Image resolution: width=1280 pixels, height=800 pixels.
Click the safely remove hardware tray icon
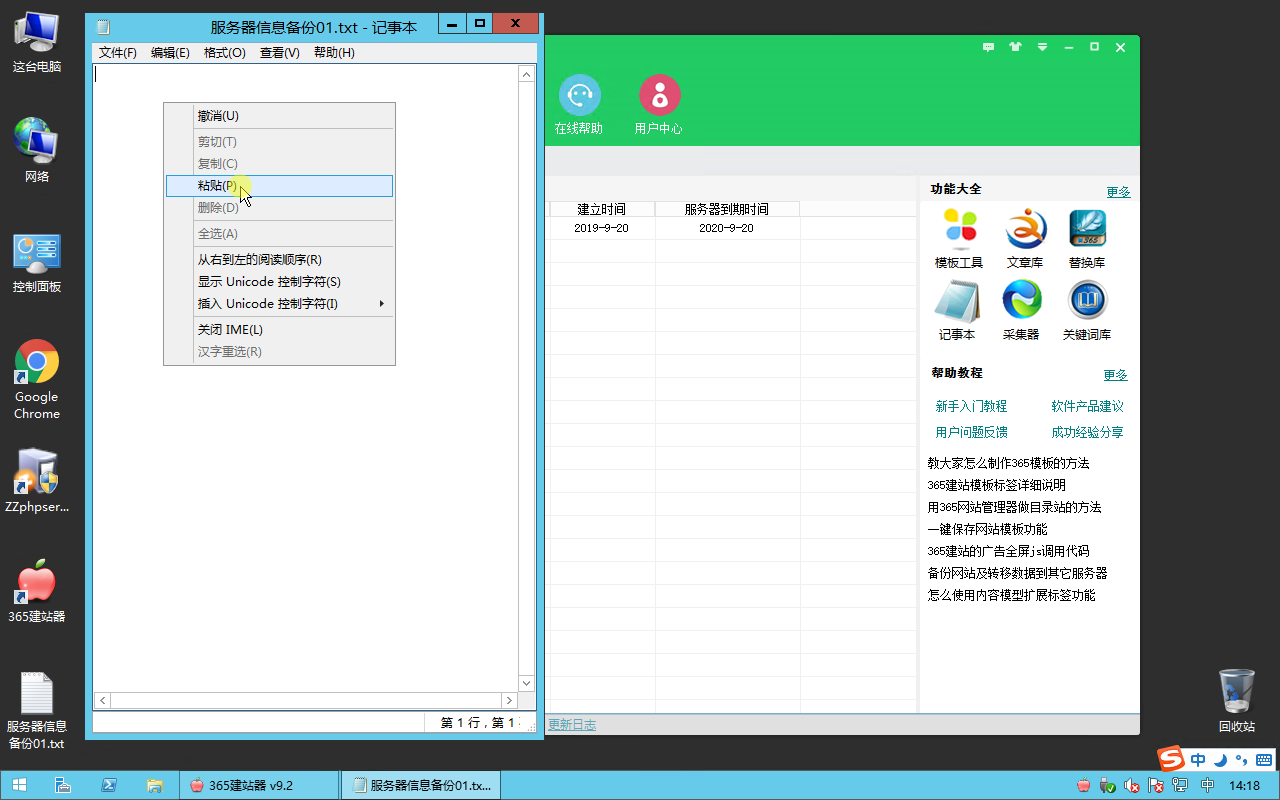pyautogui.click(x=1107, y=786)
